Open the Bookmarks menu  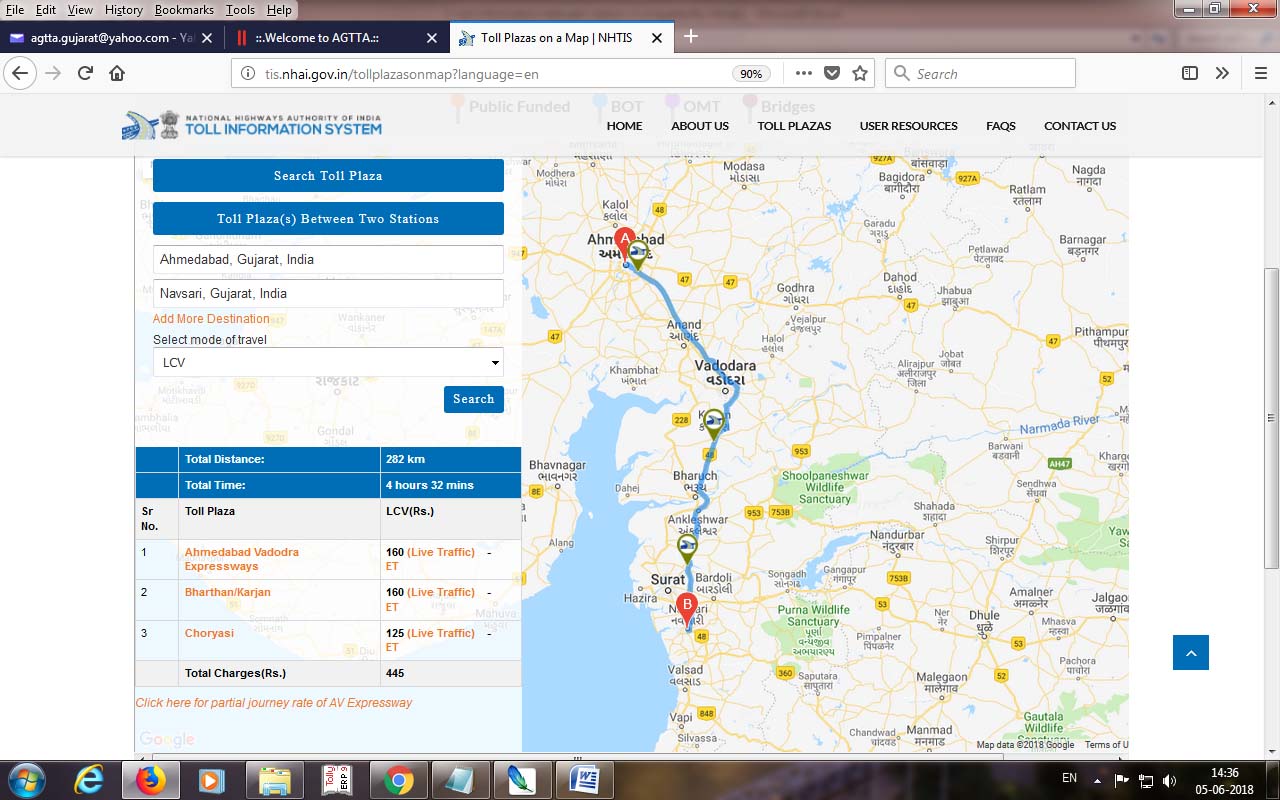click(184, 9)
